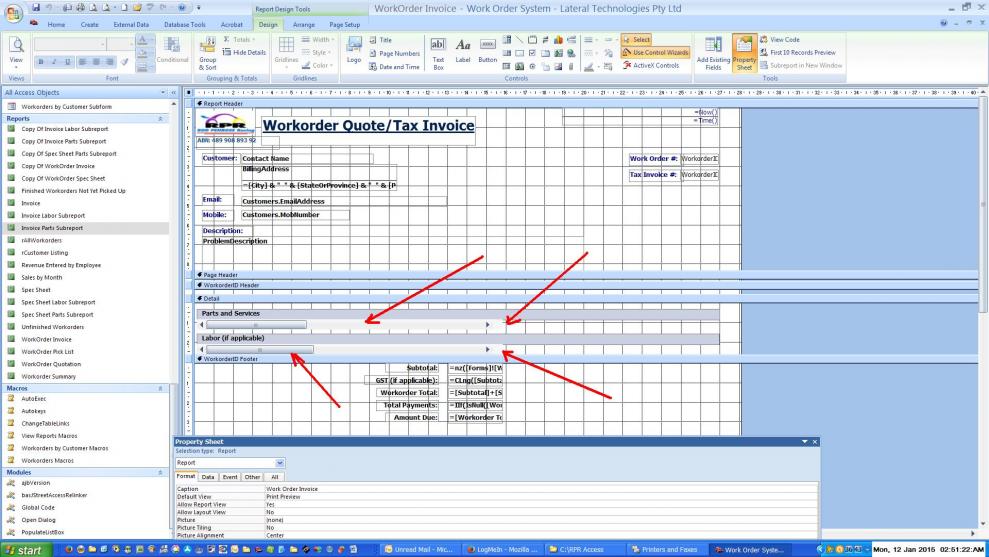Select the AutoExec macro

[x=33, y=399]
